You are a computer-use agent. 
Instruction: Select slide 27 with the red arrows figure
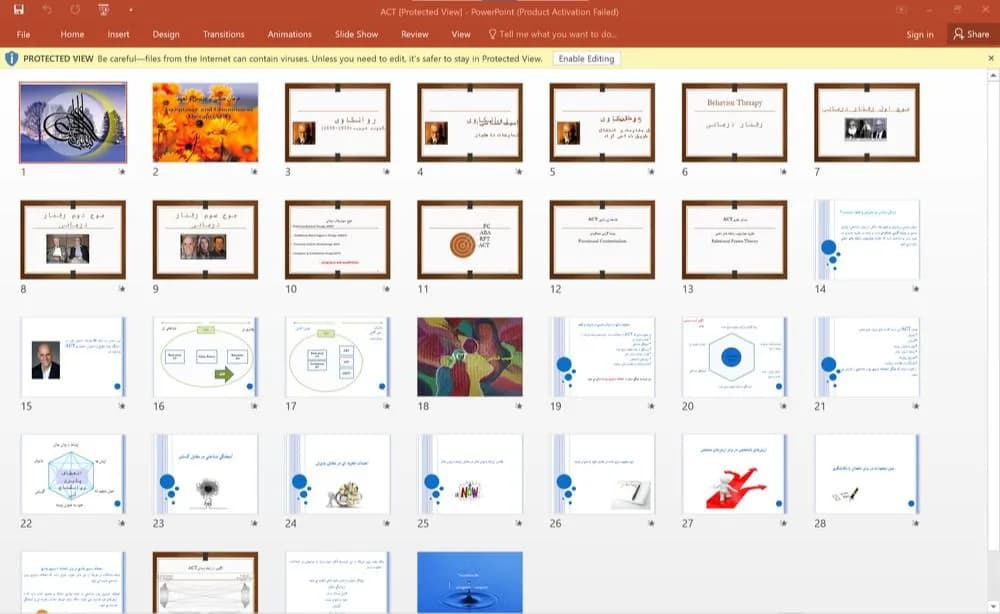click(735, 474)
